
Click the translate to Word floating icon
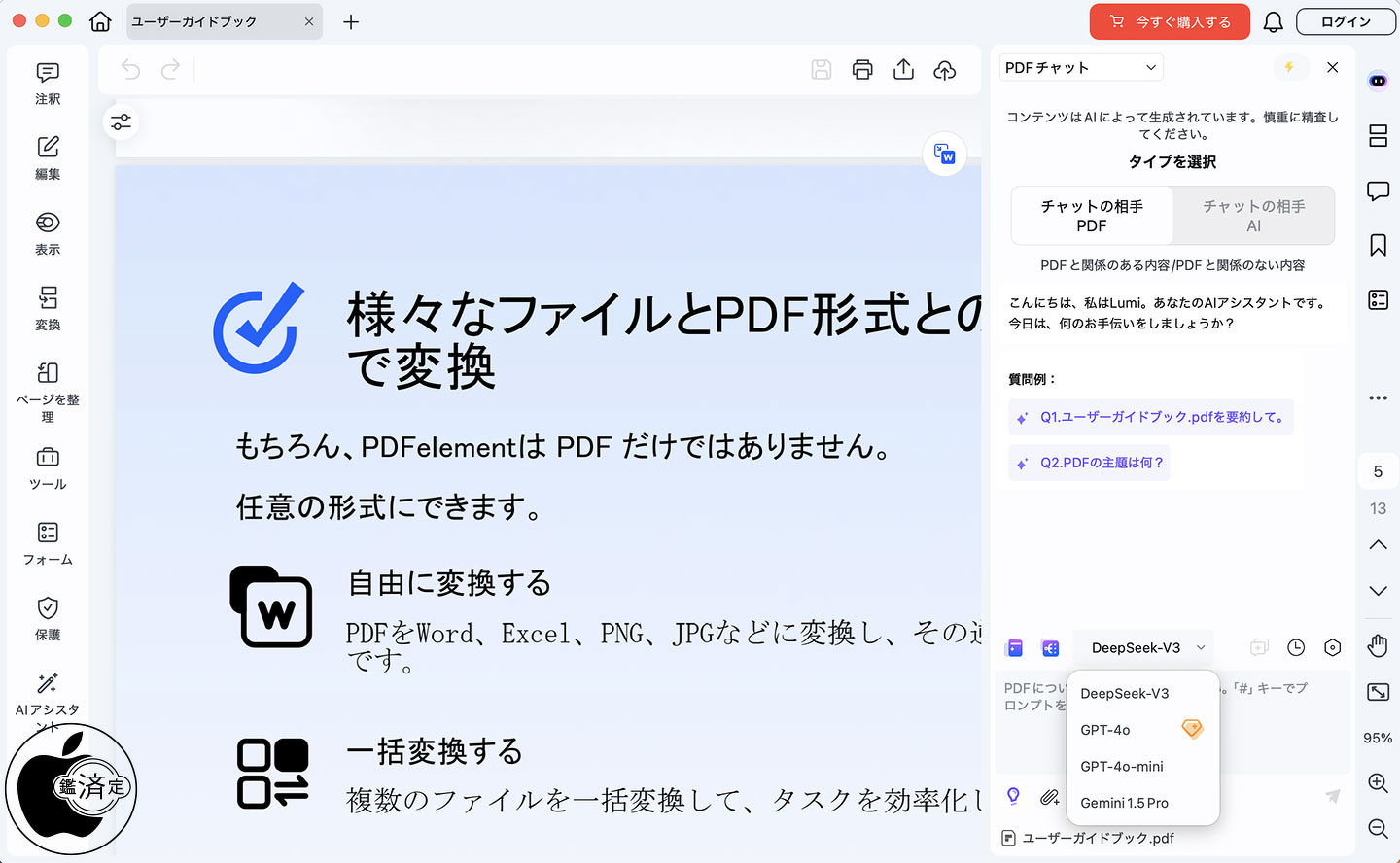[945, 154]
